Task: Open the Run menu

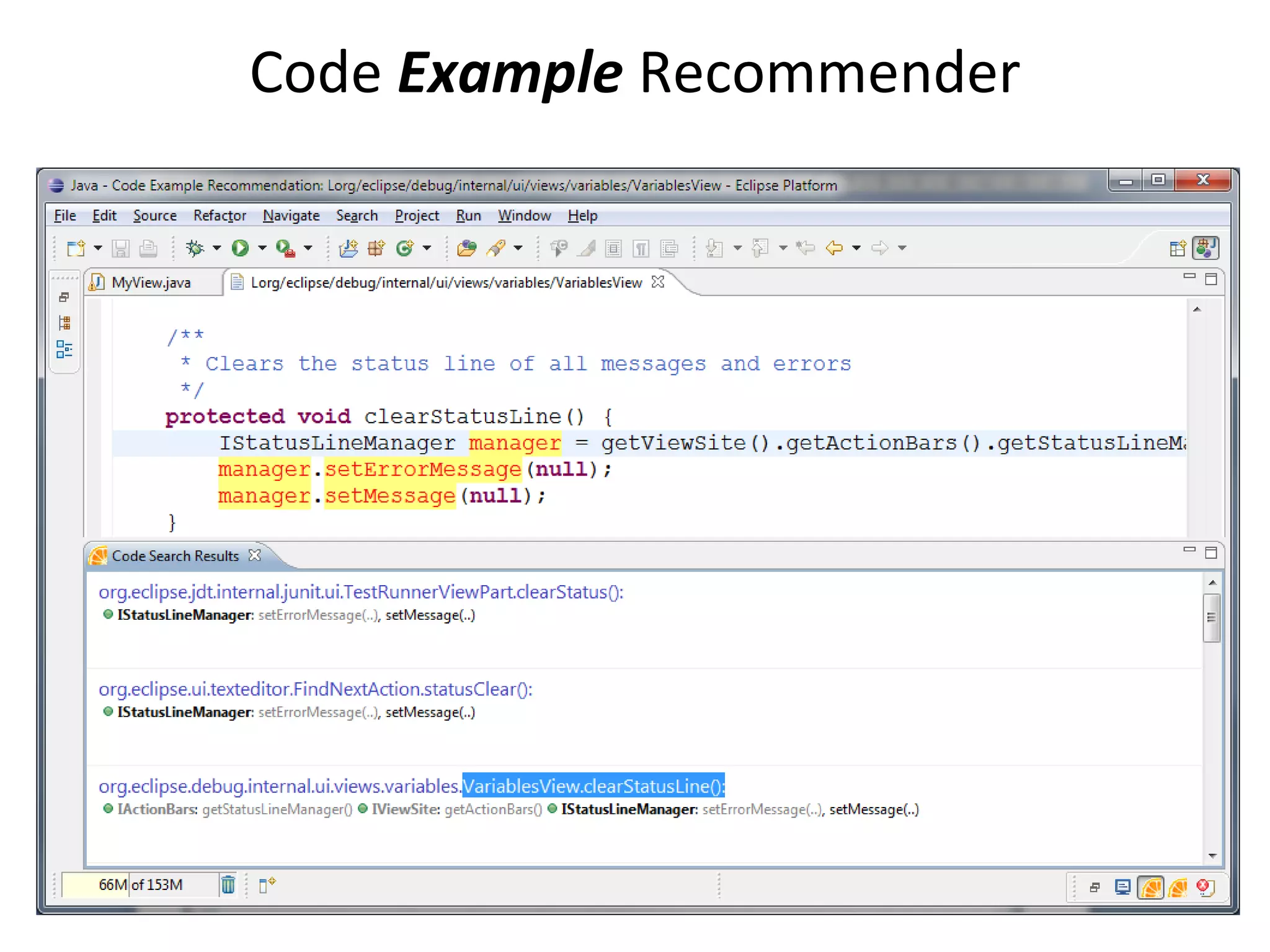Action: click(x=469, y=216)
